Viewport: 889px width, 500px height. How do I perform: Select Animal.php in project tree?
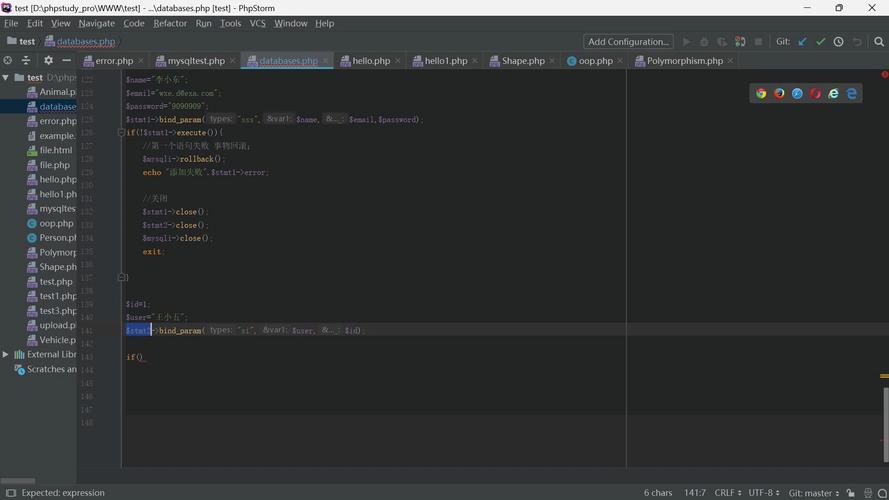(x=51, y=91)
